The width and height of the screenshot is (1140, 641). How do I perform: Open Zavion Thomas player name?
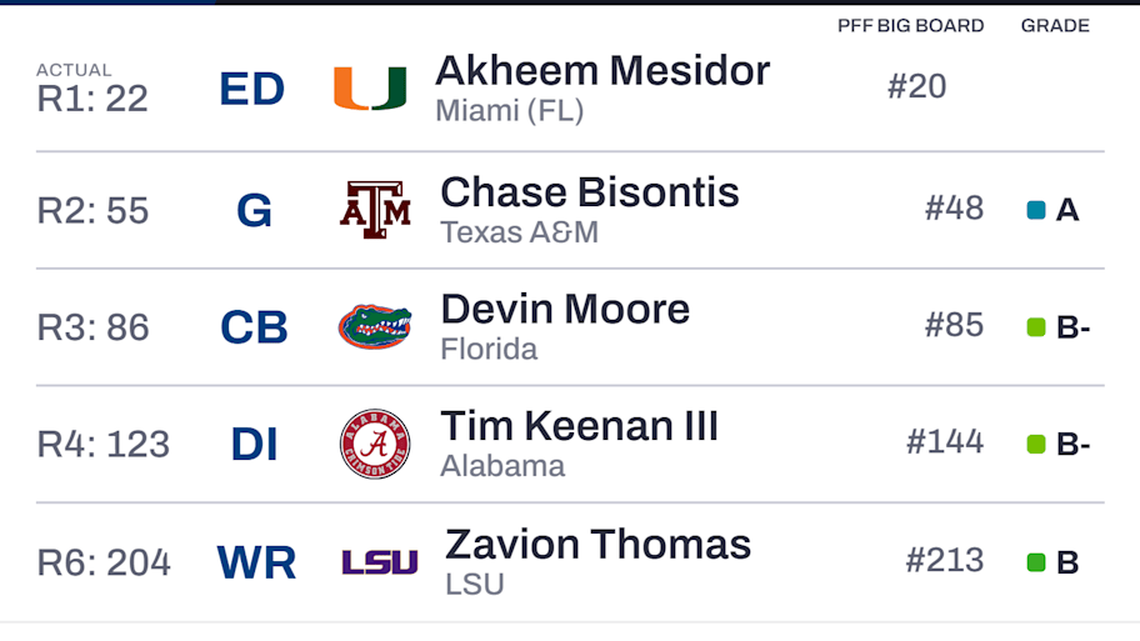[598, 545]
